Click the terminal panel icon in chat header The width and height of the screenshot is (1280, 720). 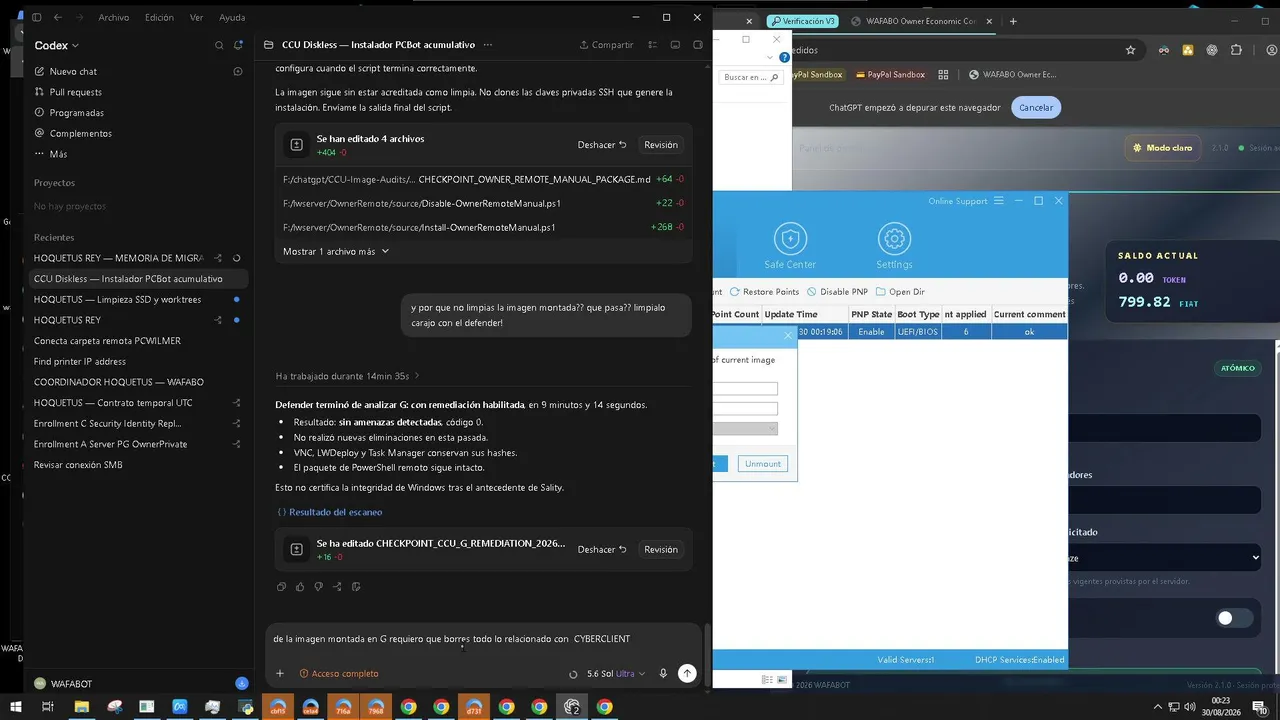coord(674,45)
